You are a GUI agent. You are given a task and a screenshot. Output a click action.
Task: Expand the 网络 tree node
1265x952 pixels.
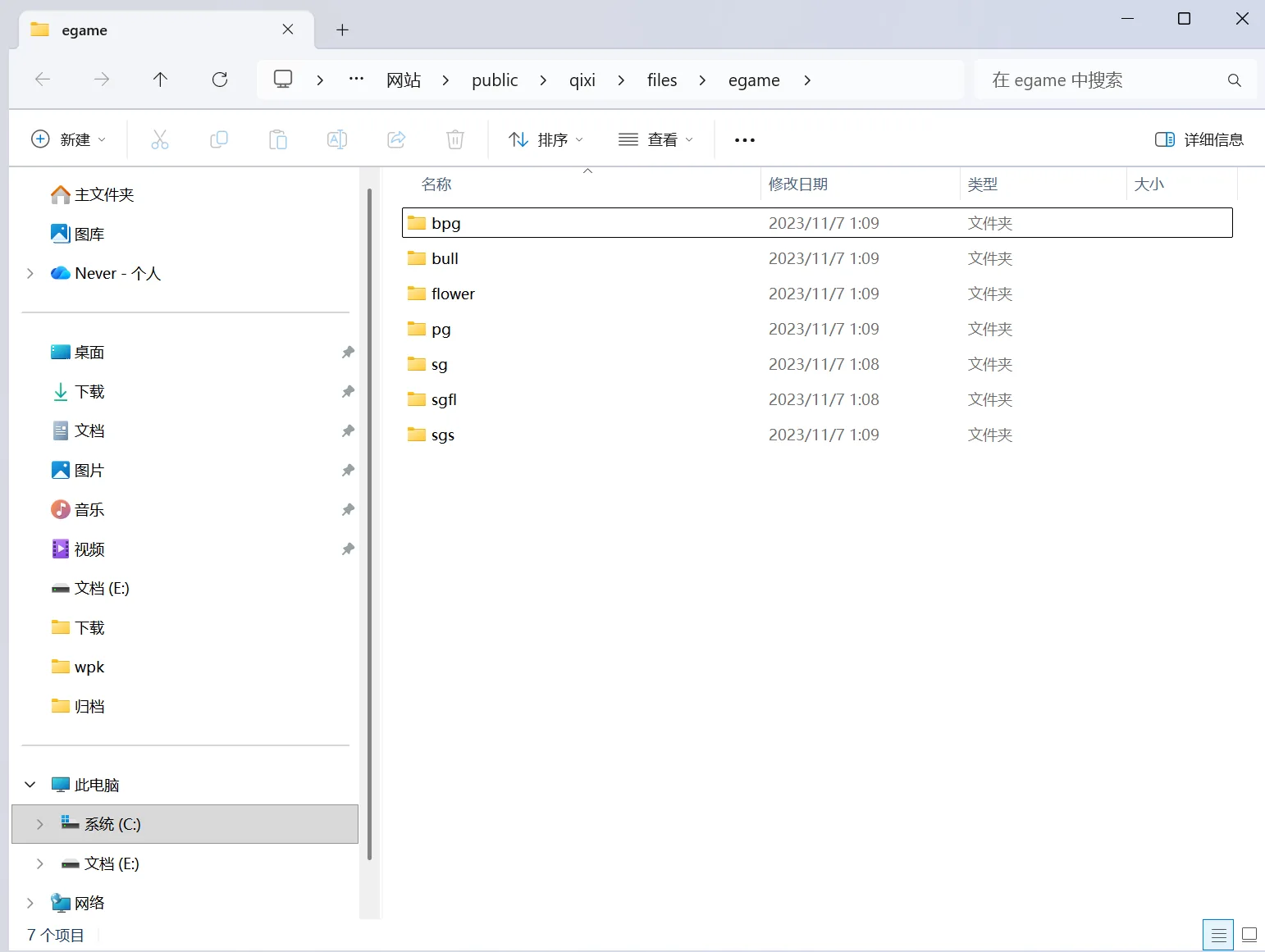30,903
